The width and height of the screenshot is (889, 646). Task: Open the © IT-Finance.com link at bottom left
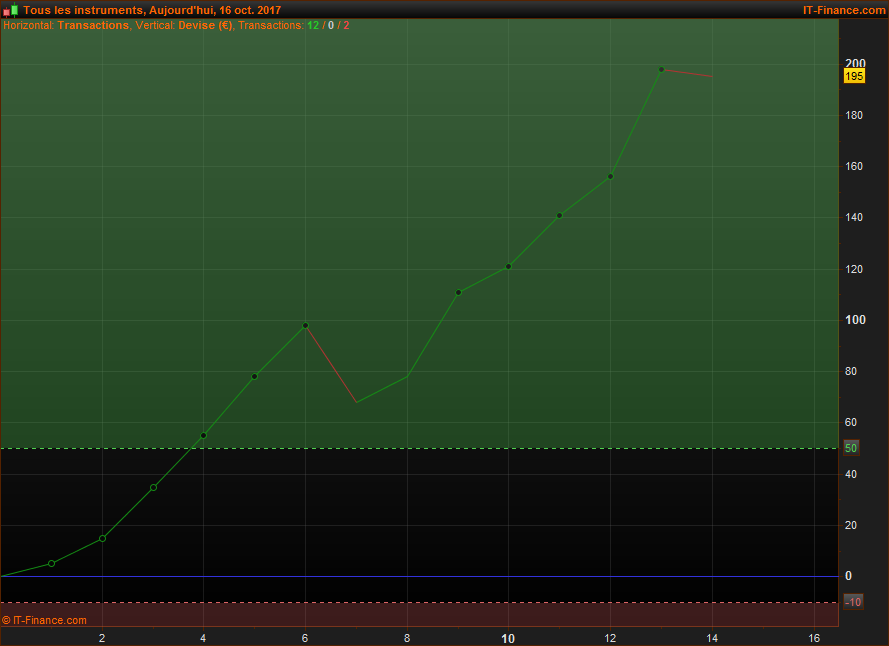44,620
